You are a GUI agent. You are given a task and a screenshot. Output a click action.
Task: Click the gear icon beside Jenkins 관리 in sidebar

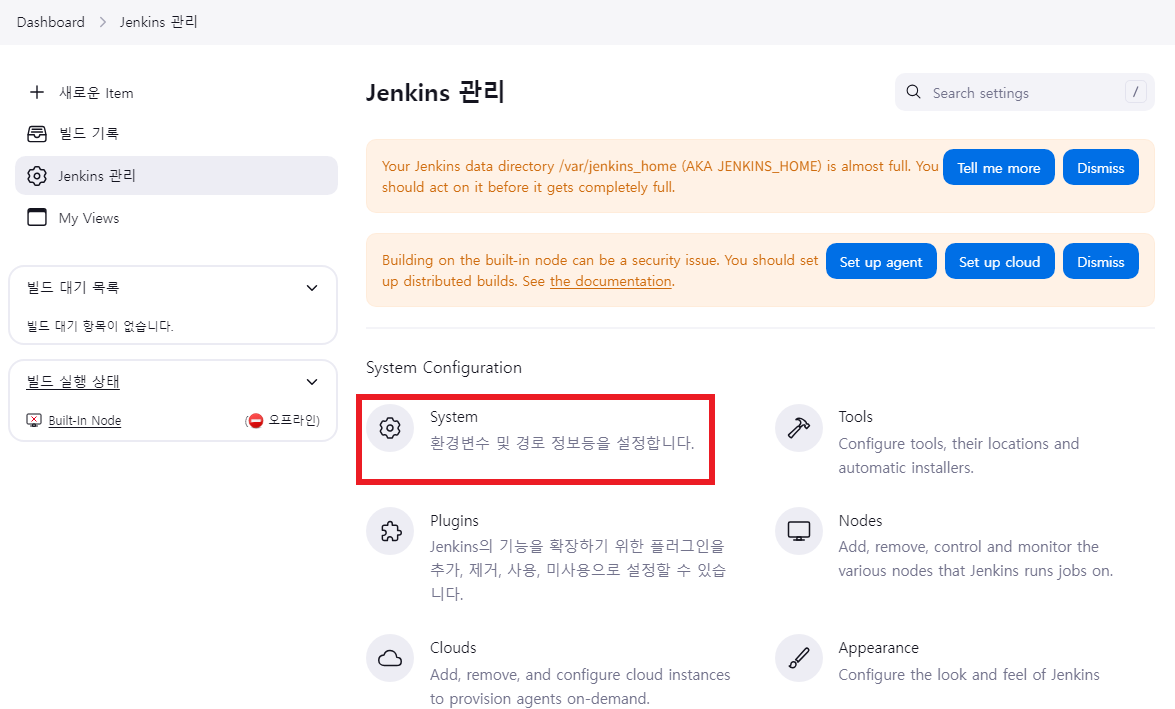[x=37, y=175]
